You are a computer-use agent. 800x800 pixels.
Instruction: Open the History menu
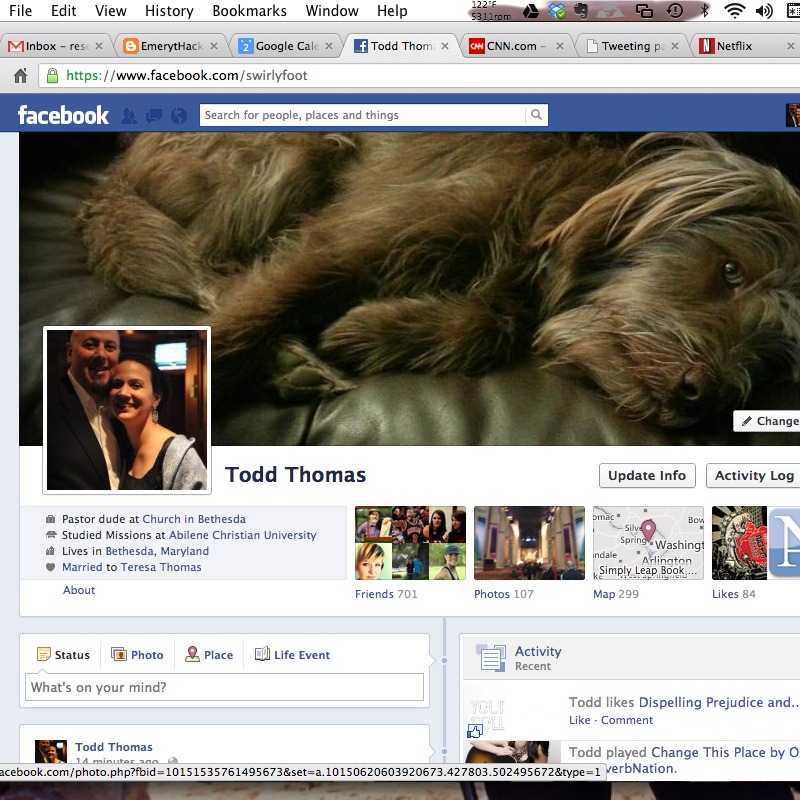click(169, 11)
